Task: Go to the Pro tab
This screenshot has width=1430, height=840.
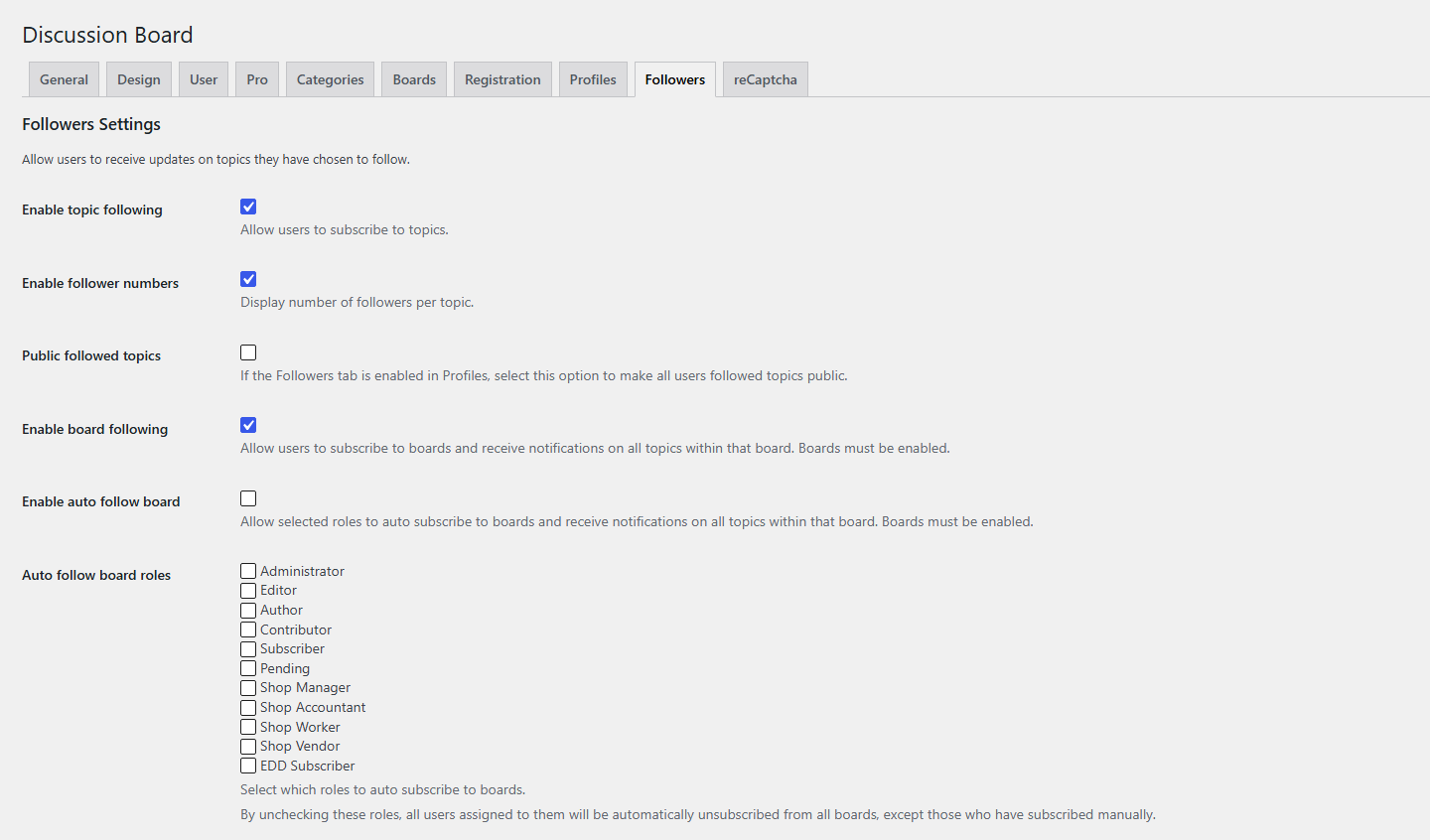Action: tap(257, 79)
